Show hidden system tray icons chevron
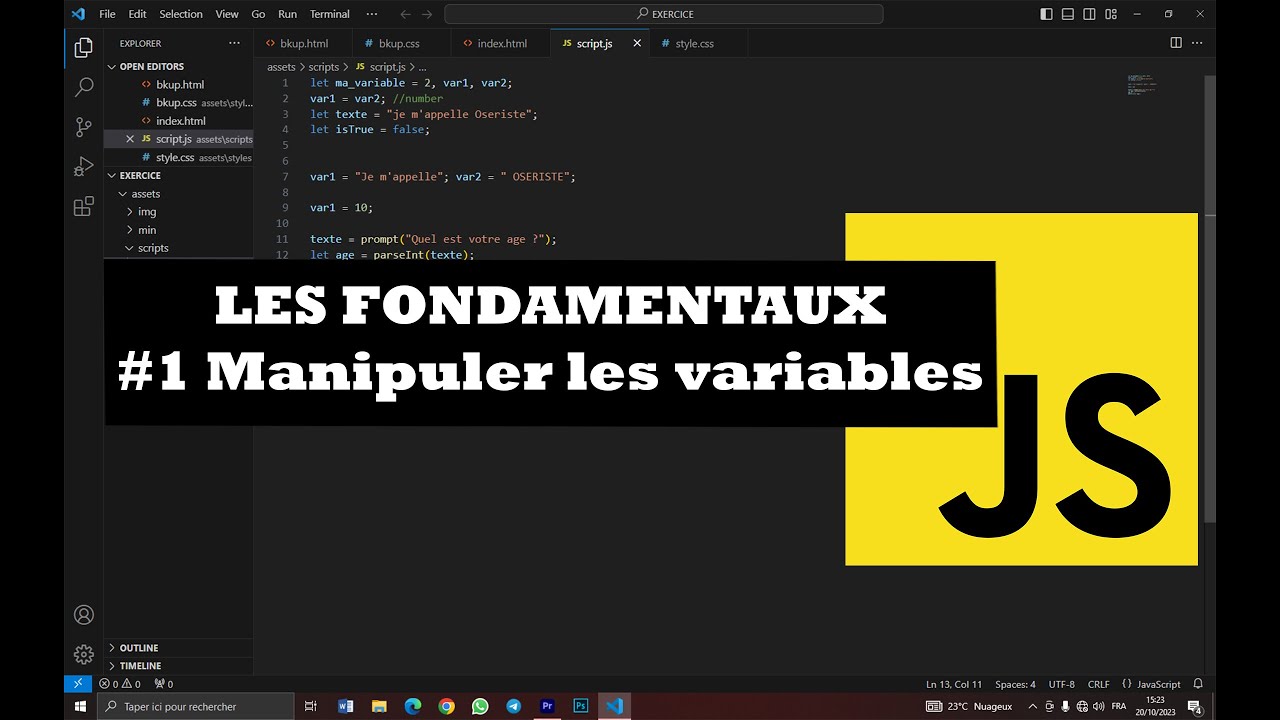1280x720 pixels. pos(1032,706)
